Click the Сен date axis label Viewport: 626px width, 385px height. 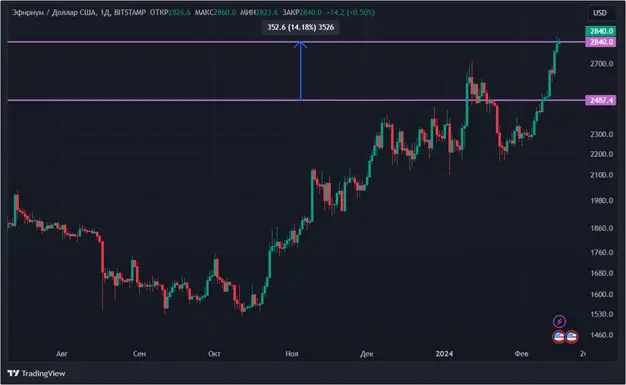pyautogui.click(x=139, y=353)
